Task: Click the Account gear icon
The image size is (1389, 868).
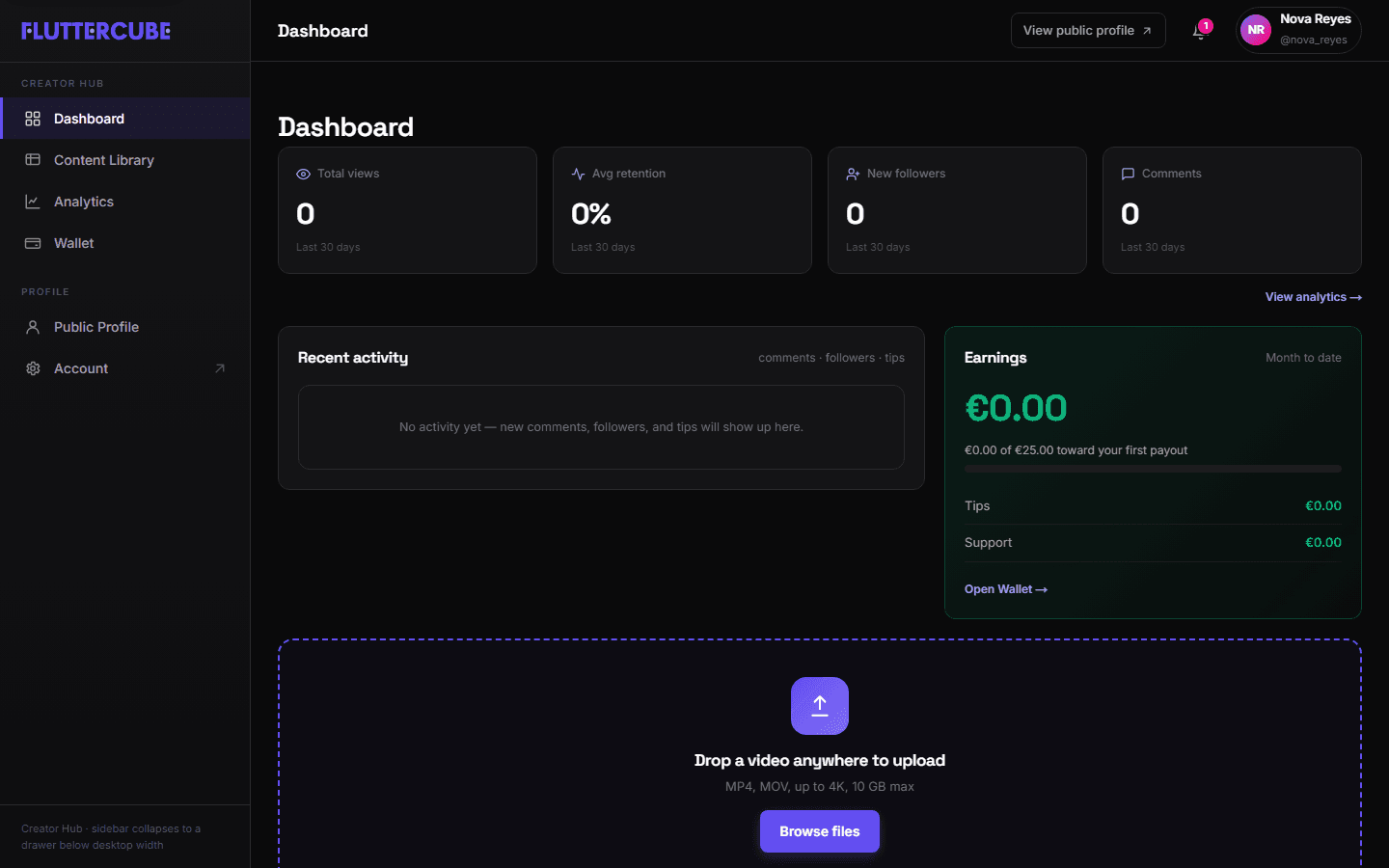Action: 33,368
